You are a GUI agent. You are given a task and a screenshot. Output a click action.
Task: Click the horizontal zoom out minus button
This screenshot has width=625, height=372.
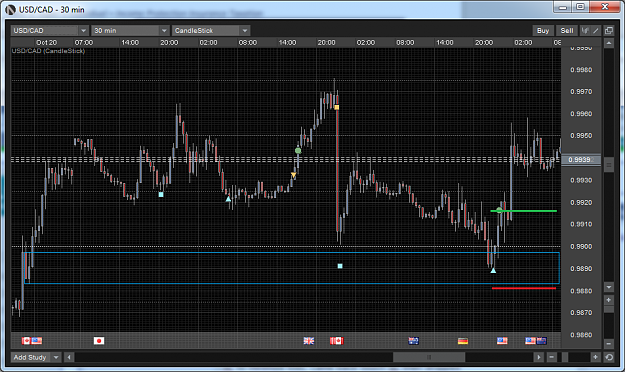coord(551,357)
